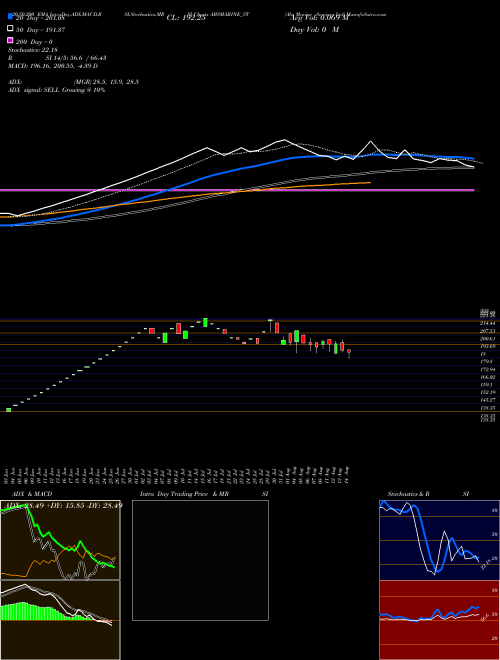Click the 'CL: 192.25' closing price label
500x660 pixels.
186,18
